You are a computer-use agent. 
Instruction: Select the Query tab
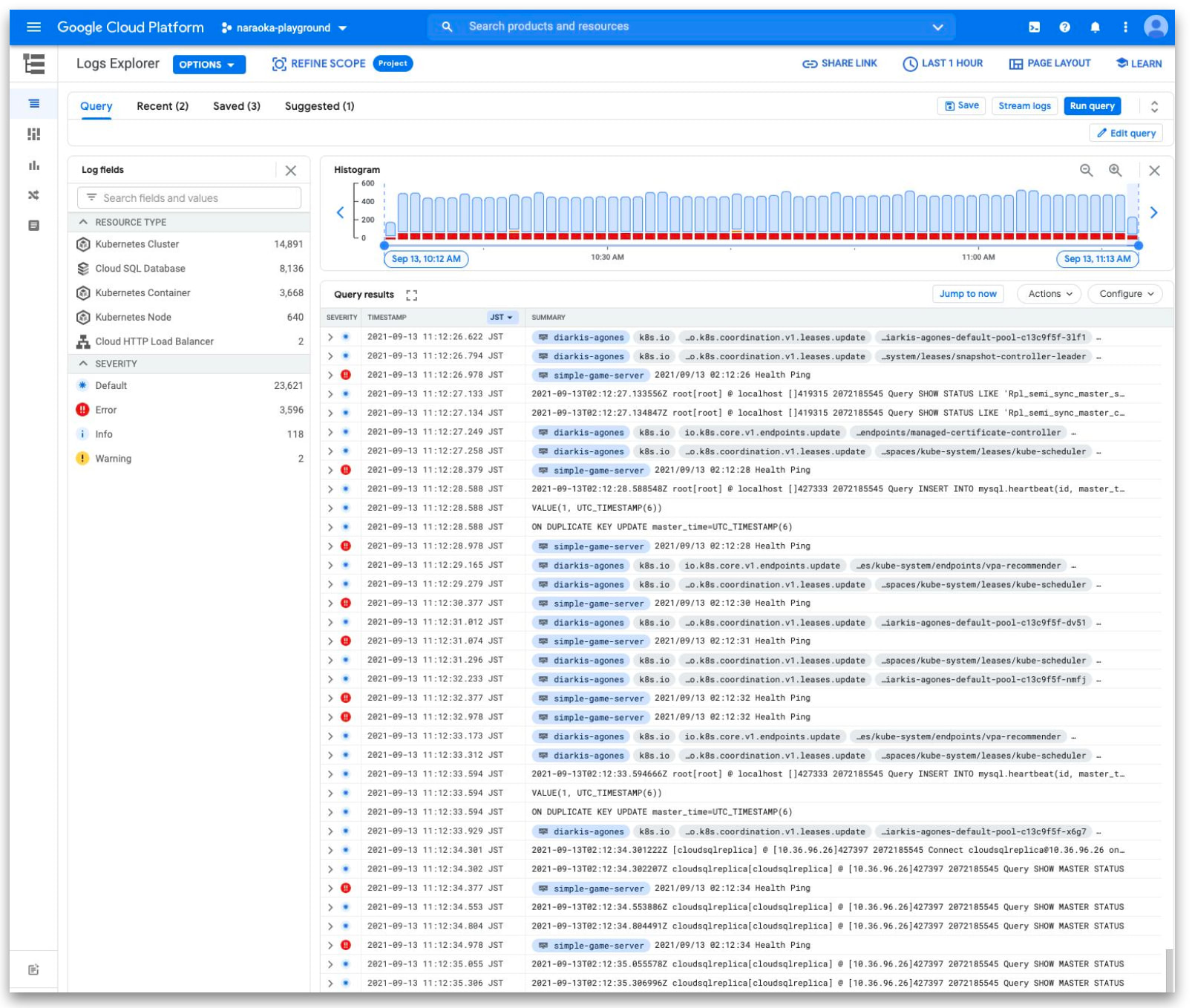[96, 106]
